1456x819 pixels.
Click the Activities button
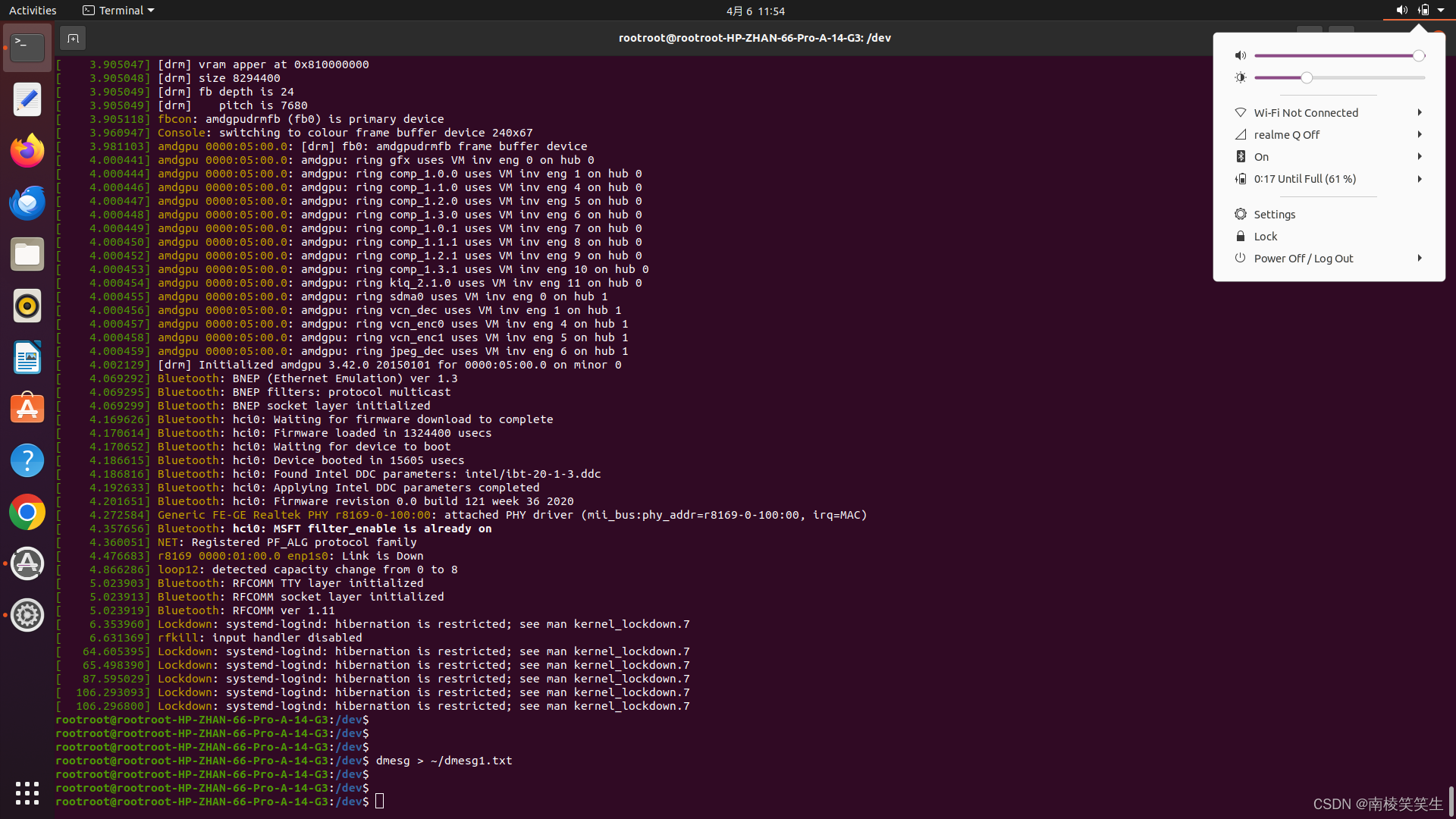tap(33, 11)
